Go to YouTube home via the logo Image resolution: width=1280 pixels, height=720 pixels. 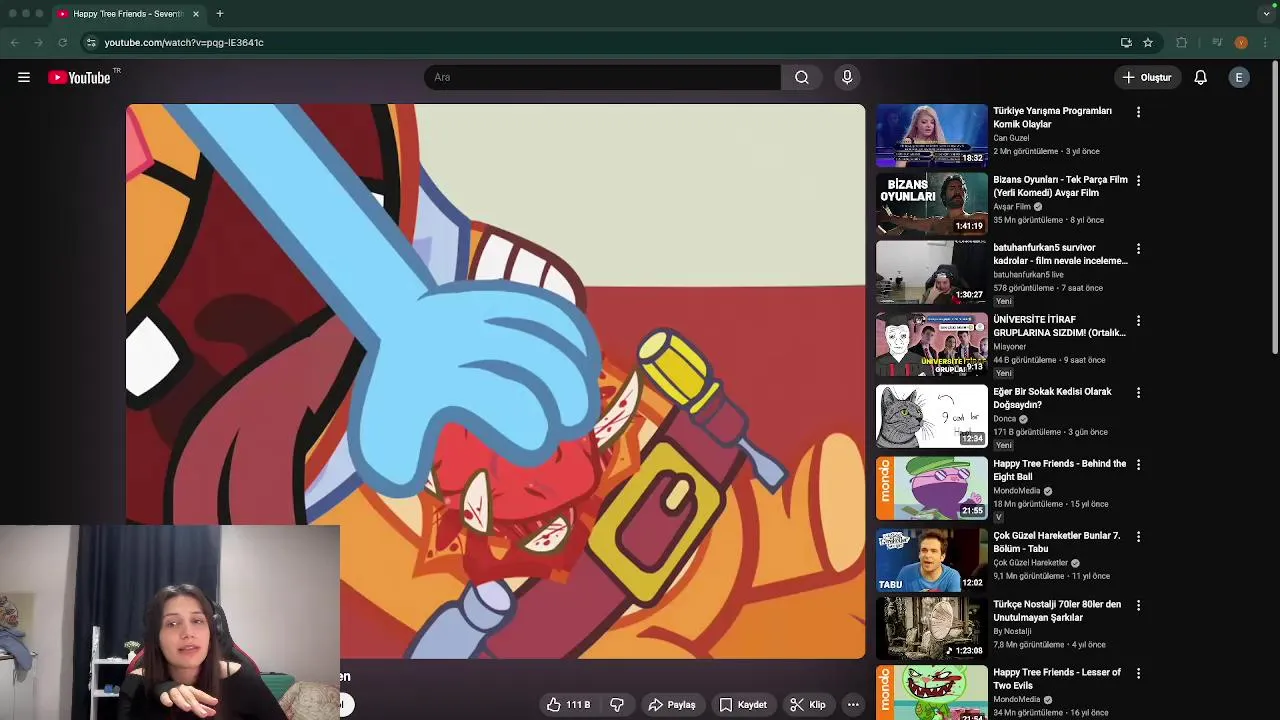[79, 77]
